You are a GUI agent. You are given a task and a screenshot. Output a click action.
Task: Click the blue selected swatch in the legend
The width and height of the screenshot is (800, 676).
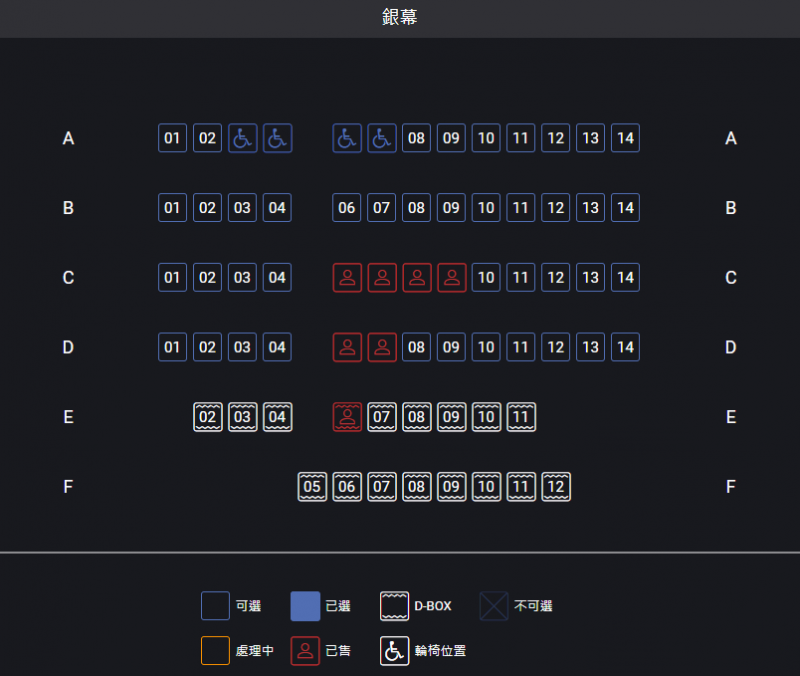[305, 606]
